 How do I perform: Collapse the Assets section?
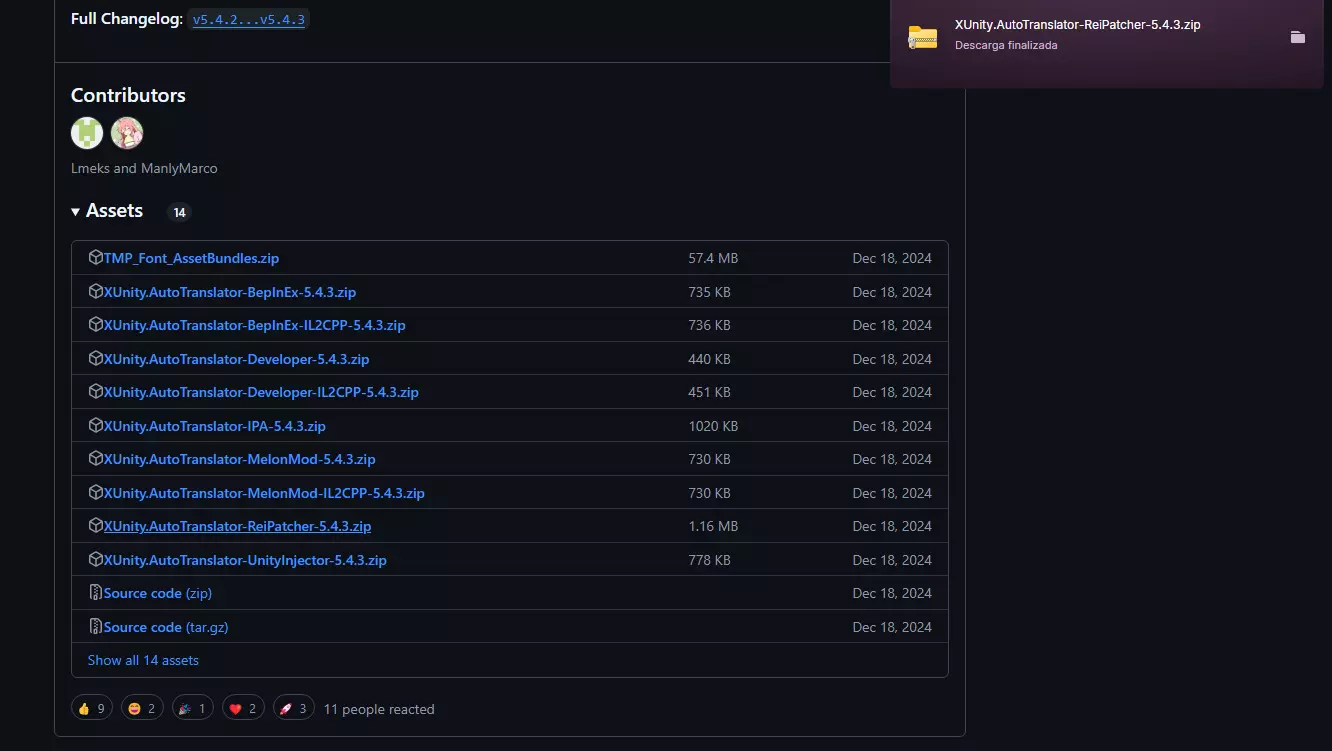click(x=107, y=211)
